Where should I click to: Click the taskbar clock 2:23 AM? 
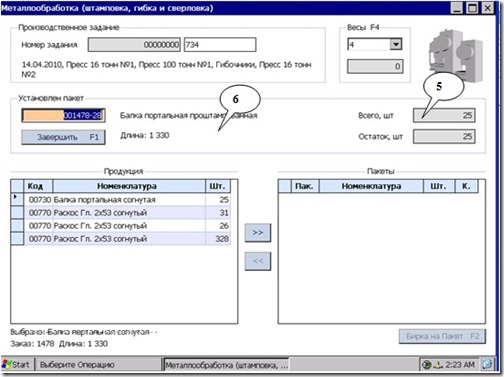[460, 365]
